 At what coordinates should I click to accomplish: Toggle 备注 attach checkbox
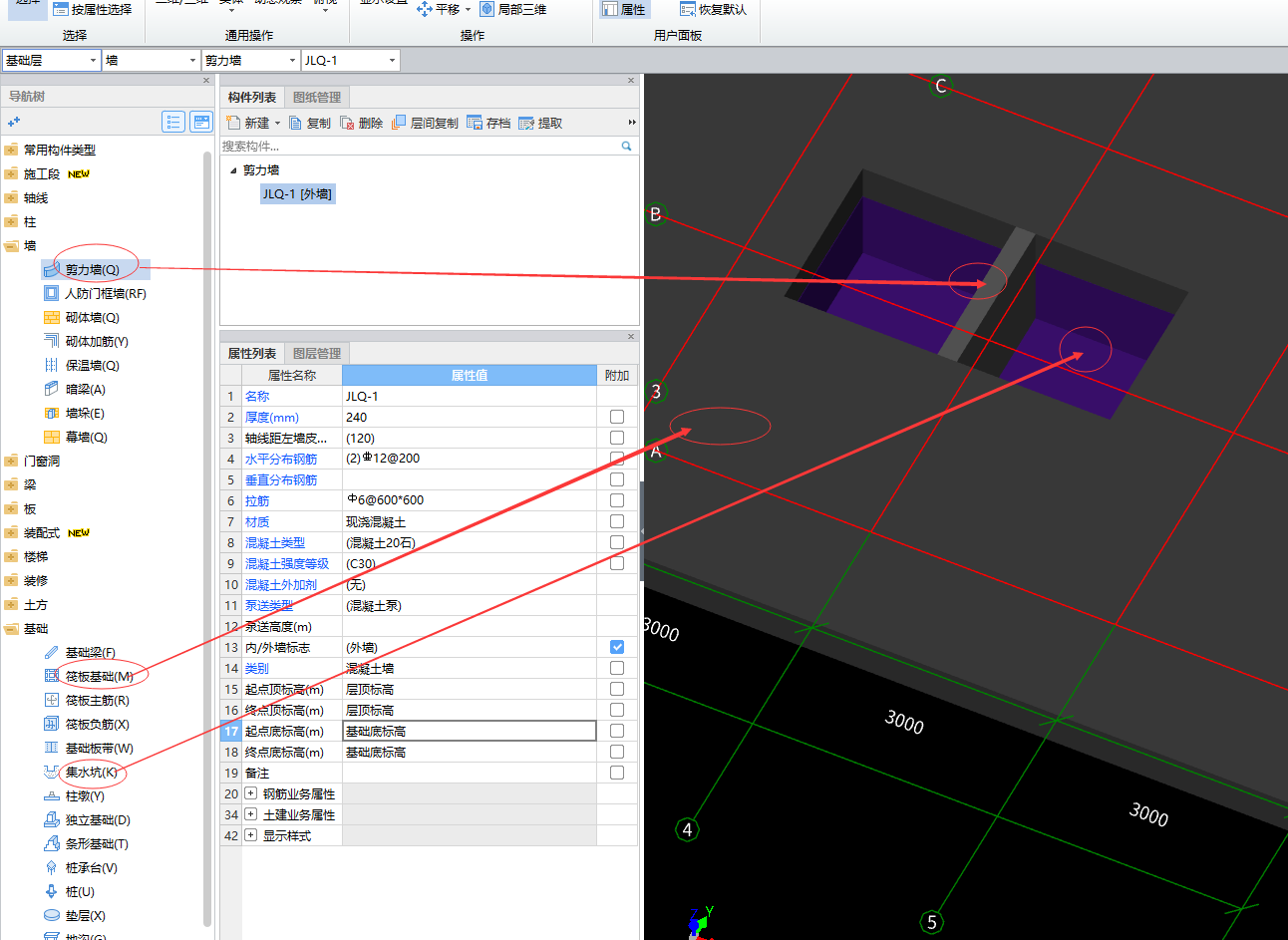pos(617,773)
